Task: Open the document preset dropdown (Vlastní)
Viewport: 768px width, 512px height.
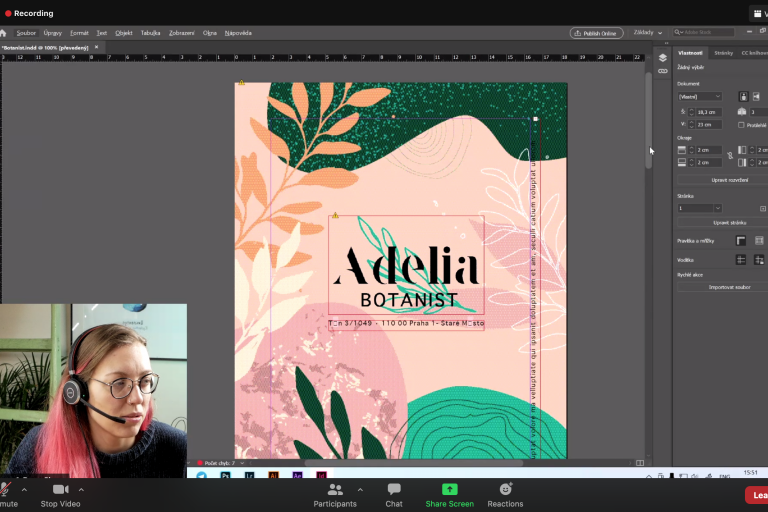Action: [x=700, y=96]
